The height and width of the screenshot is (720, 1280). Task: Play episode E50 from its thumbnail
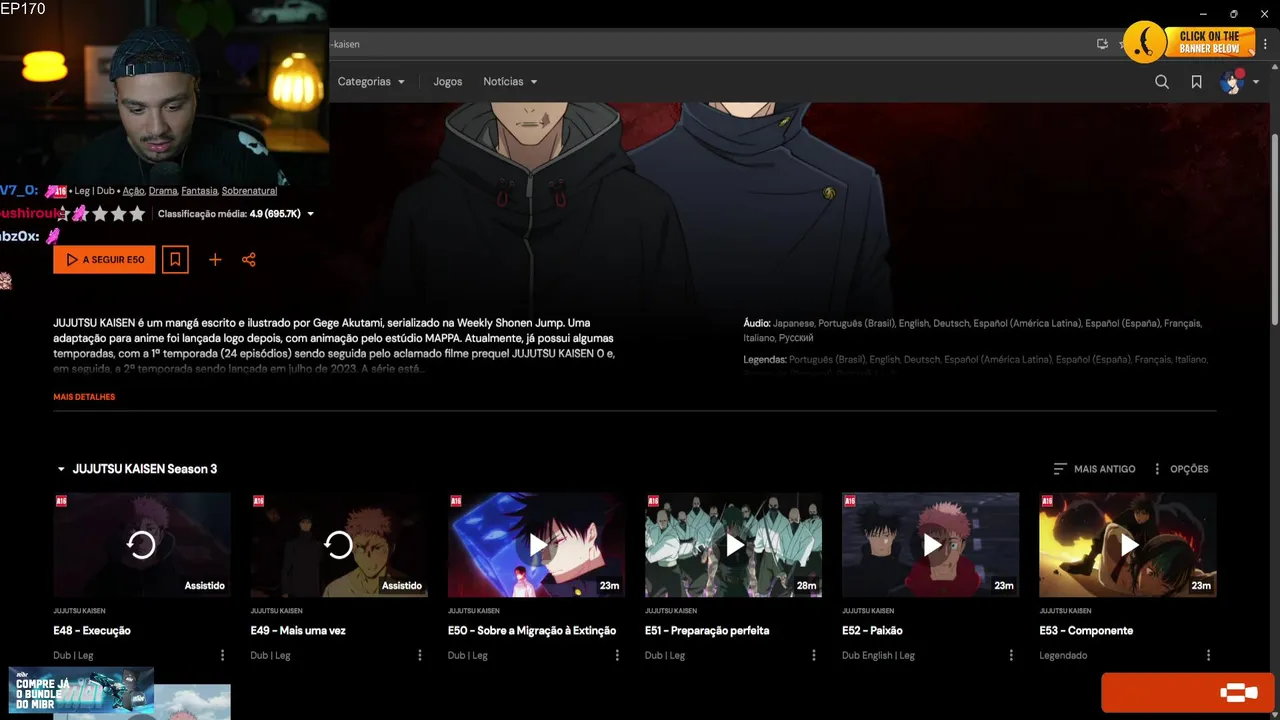click(536, 545)
